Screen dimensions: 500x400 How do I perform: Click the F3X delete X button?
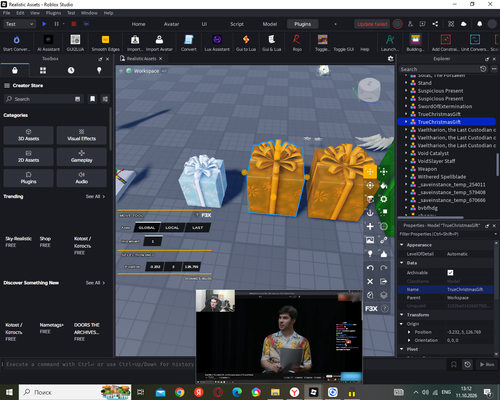[370, 281]
